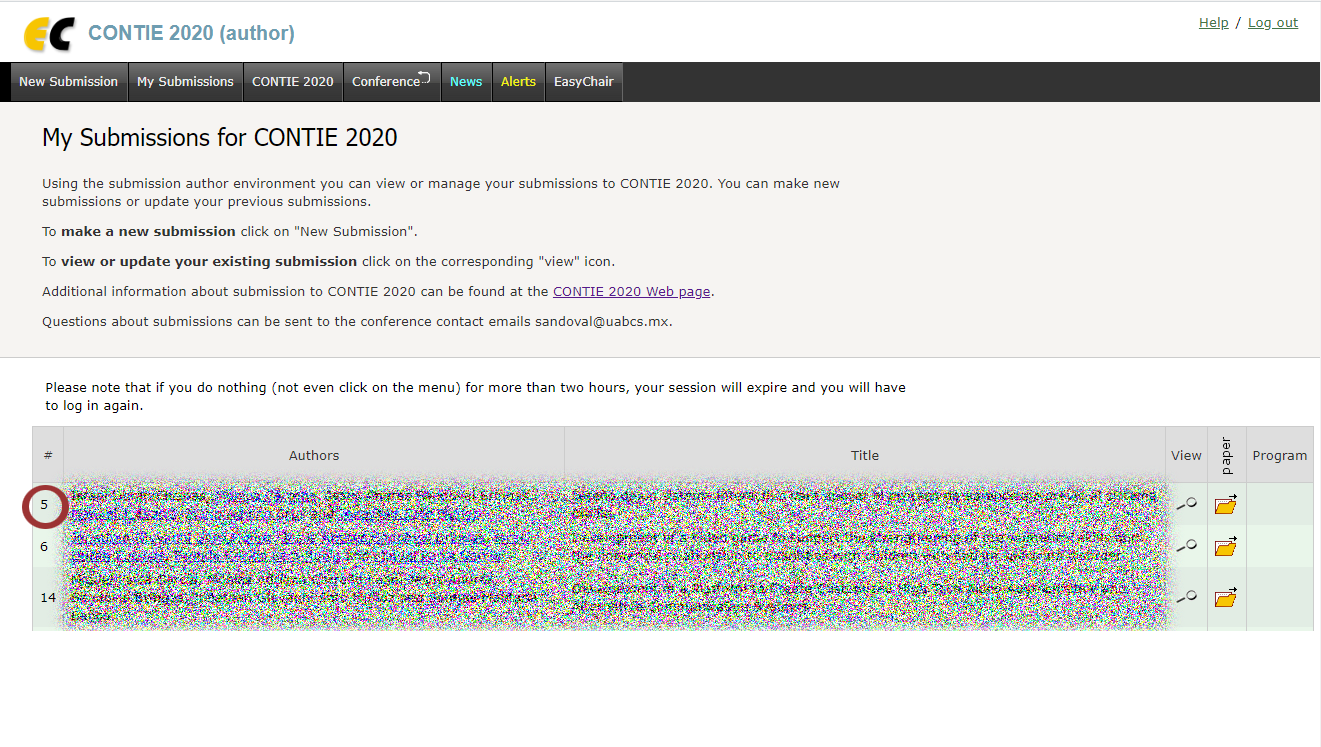Click the Title column header
This screenshot has width=1321, height=747.
coord(865,455)
